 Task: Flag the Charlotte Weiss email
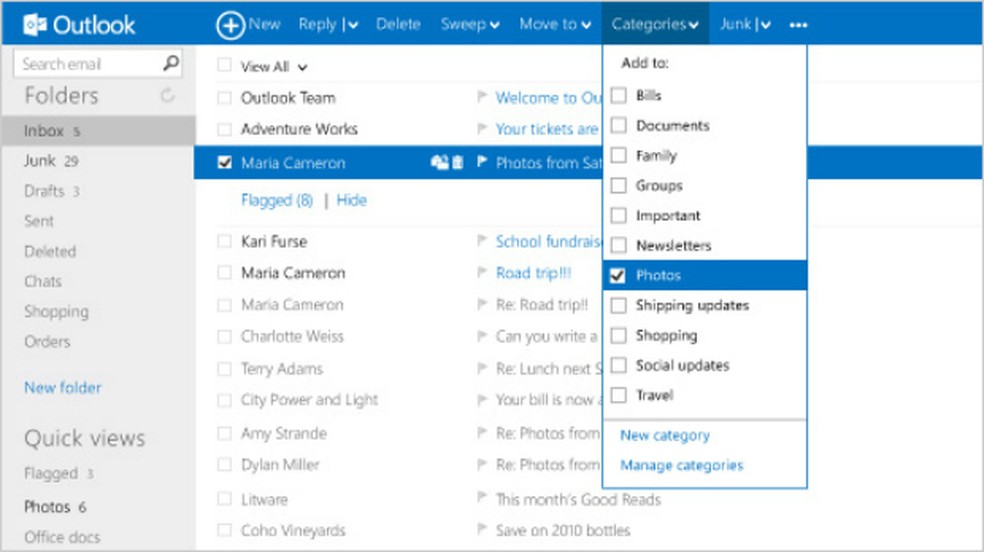(482, 336)
